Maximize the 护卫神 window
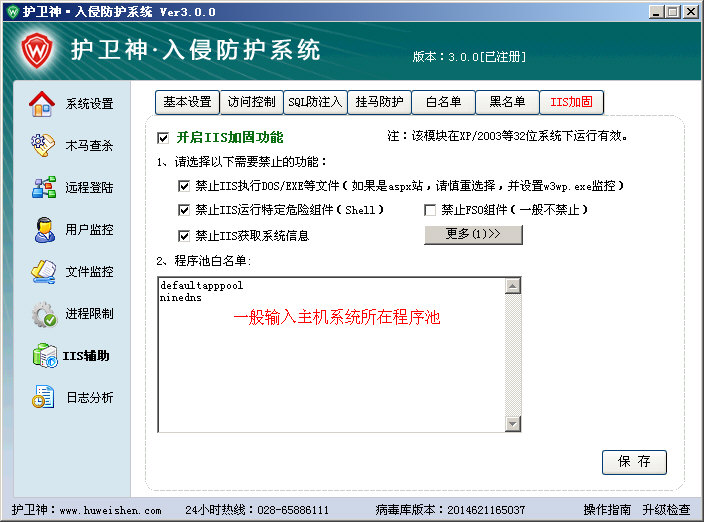The height and width of the screenshot is (522, 704). (x=673, y=12)
